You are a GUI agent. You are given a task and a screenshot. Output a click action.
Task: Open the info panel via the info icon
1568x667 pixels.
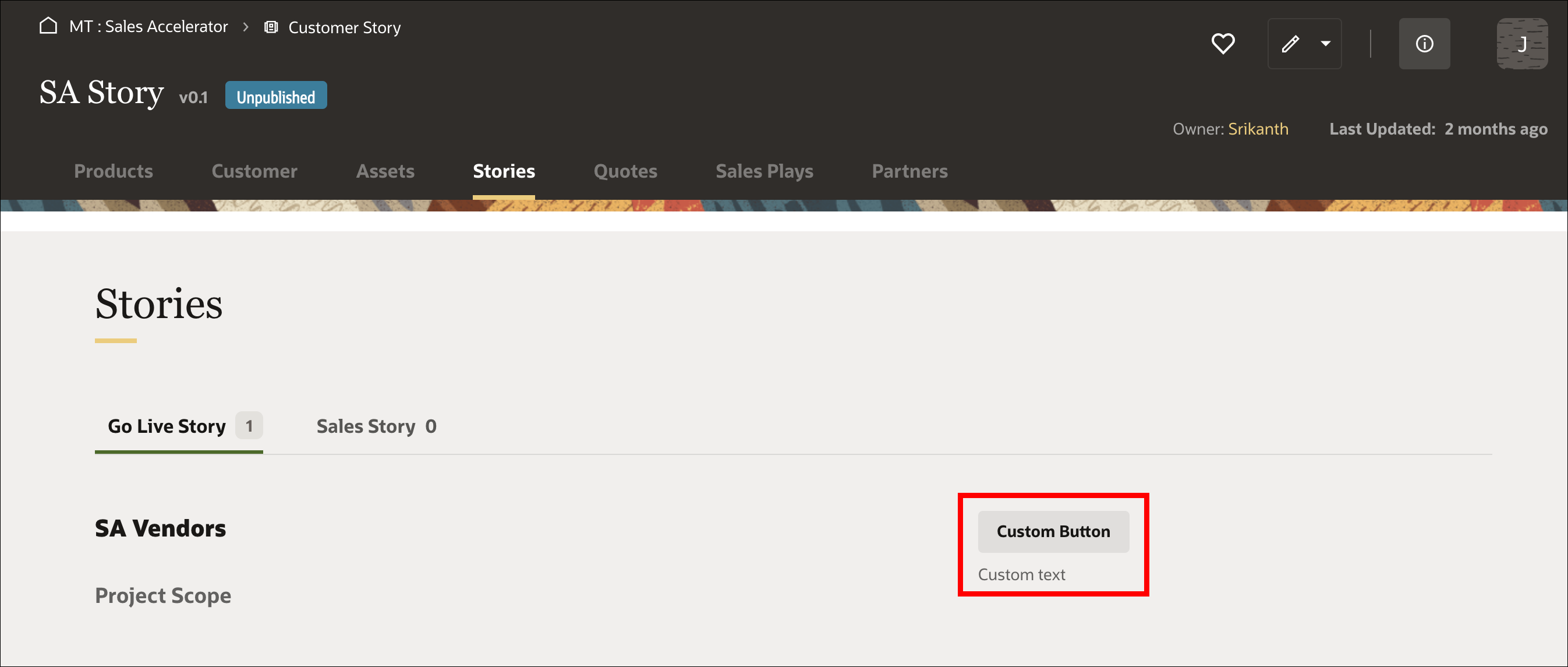point(1424,43)
